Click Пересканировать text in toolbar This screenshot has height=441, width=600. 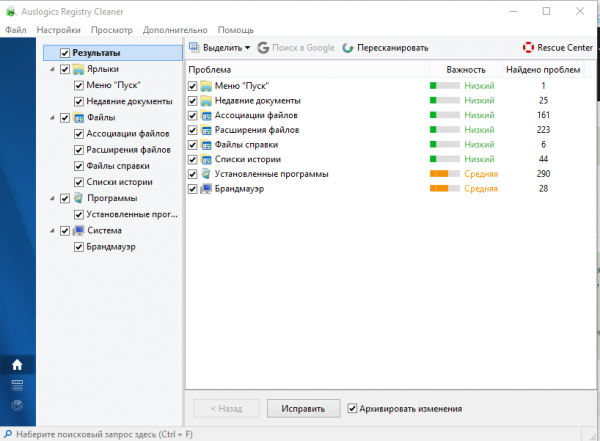tap(393, 48)
